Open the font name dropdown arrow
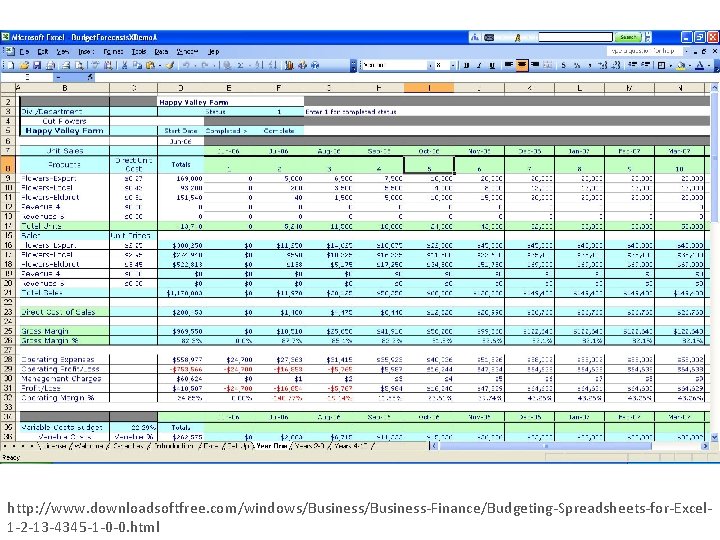Image resolution: width=720 pixels, height=540 pixels. pos(430,66)
